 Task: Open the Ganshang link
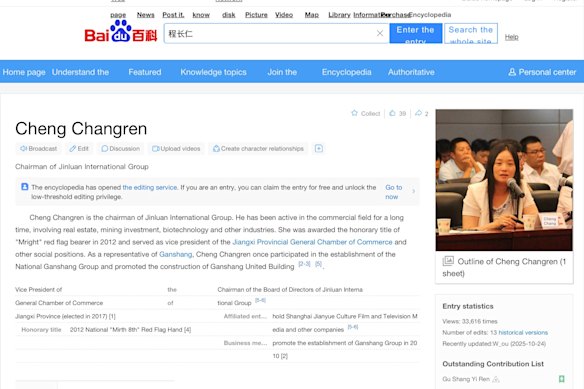point(175,254)
